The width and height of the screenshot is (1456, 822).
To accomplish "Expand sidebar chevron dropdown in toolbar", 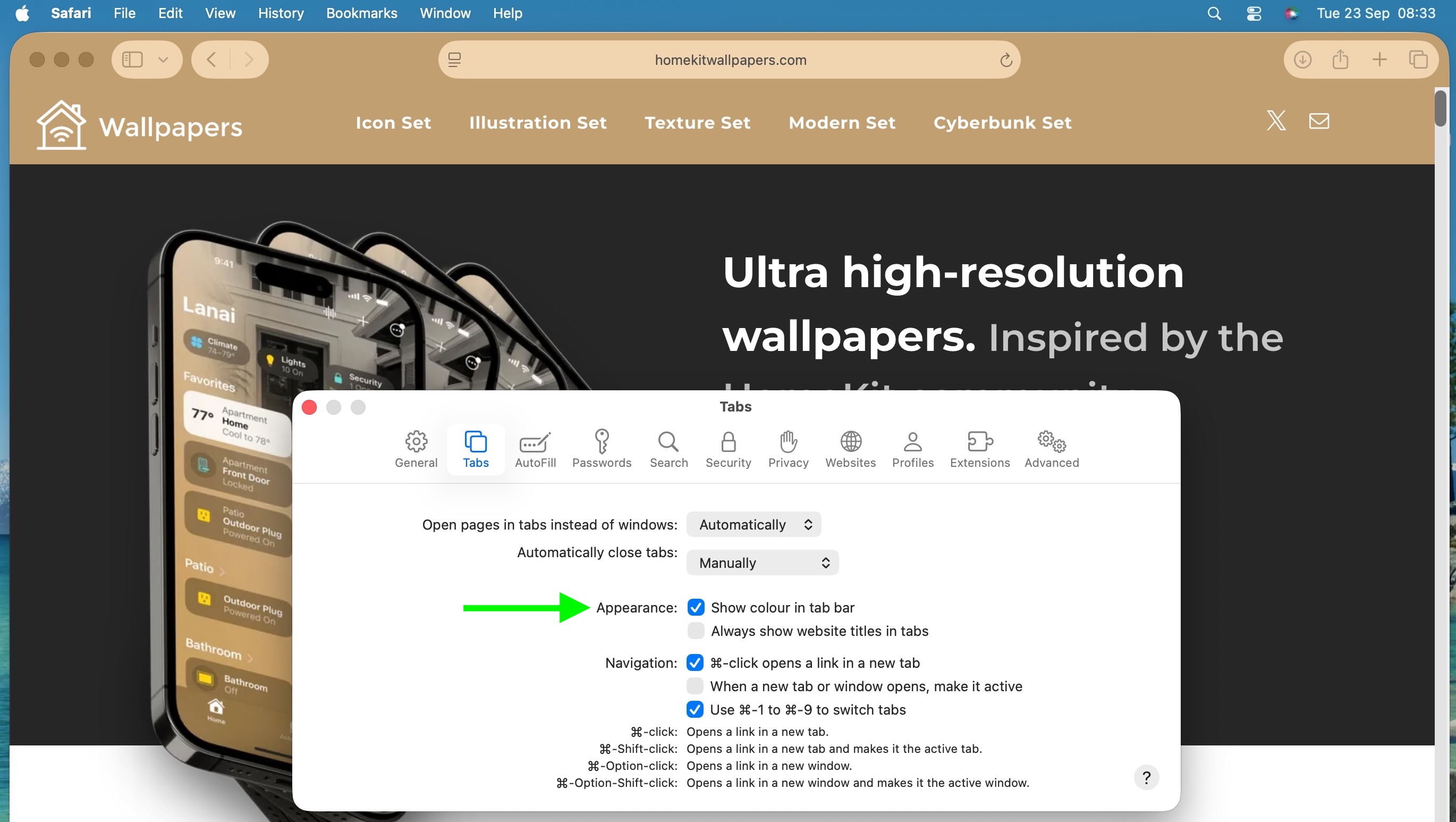I will point(163,60).
